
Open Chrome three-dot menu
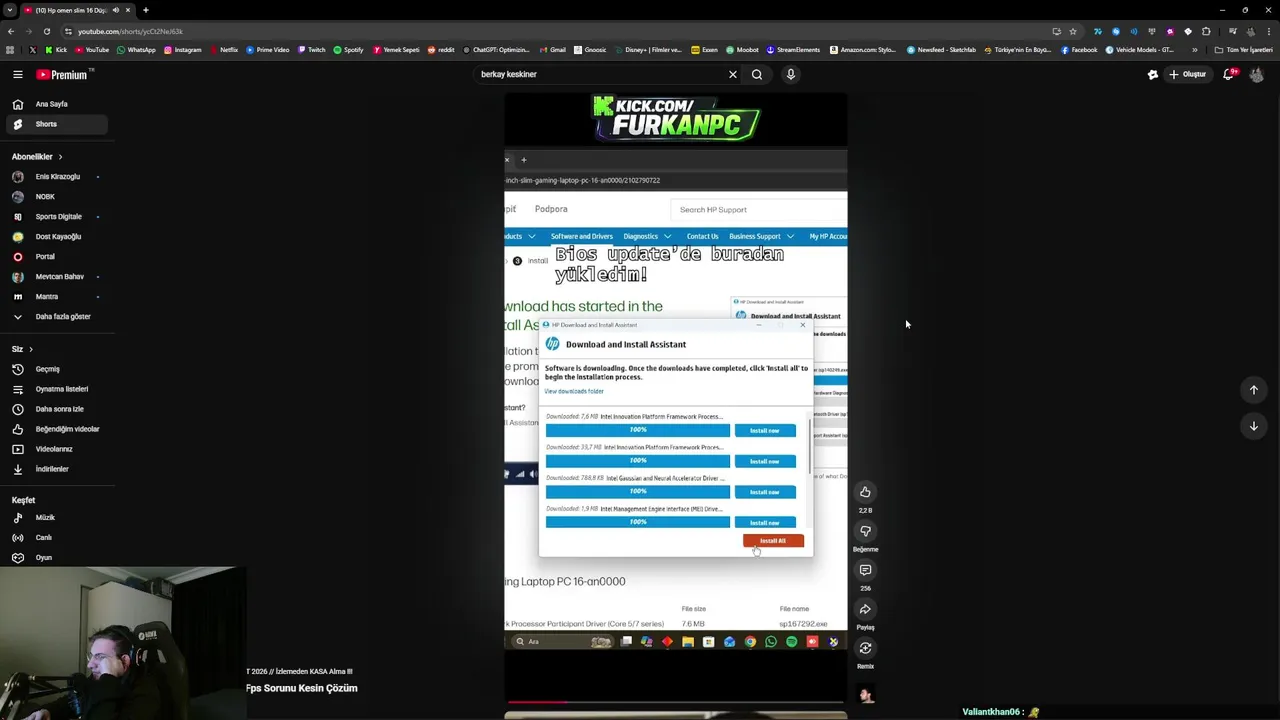click(1268, 31)
